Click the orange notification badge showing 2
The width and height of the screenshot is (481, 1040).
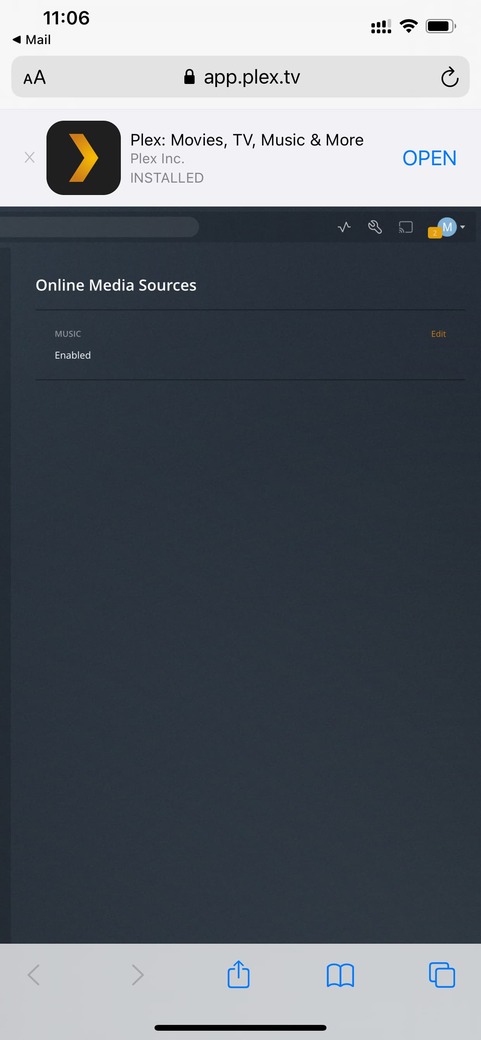435,233
